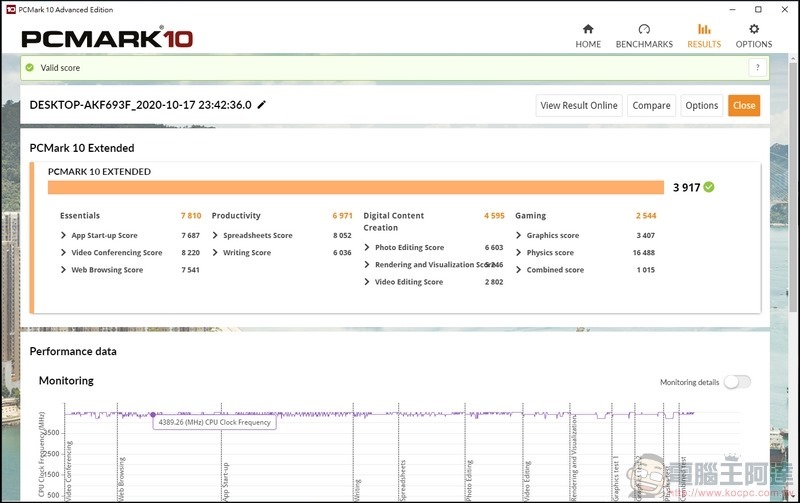The height and width of the screenshot is (503, 800).
Task: Select the RESULTS bar chart icon
Action: [704, 30]
